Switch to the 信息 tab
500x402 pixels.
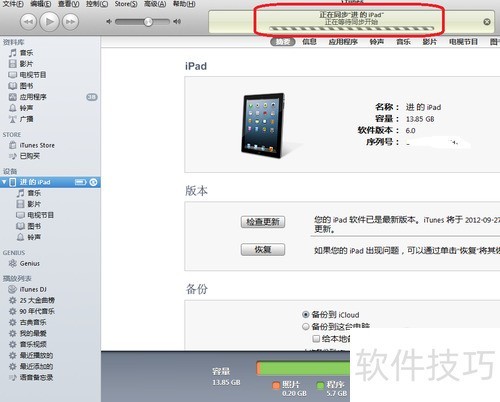[x=309, y=42]
